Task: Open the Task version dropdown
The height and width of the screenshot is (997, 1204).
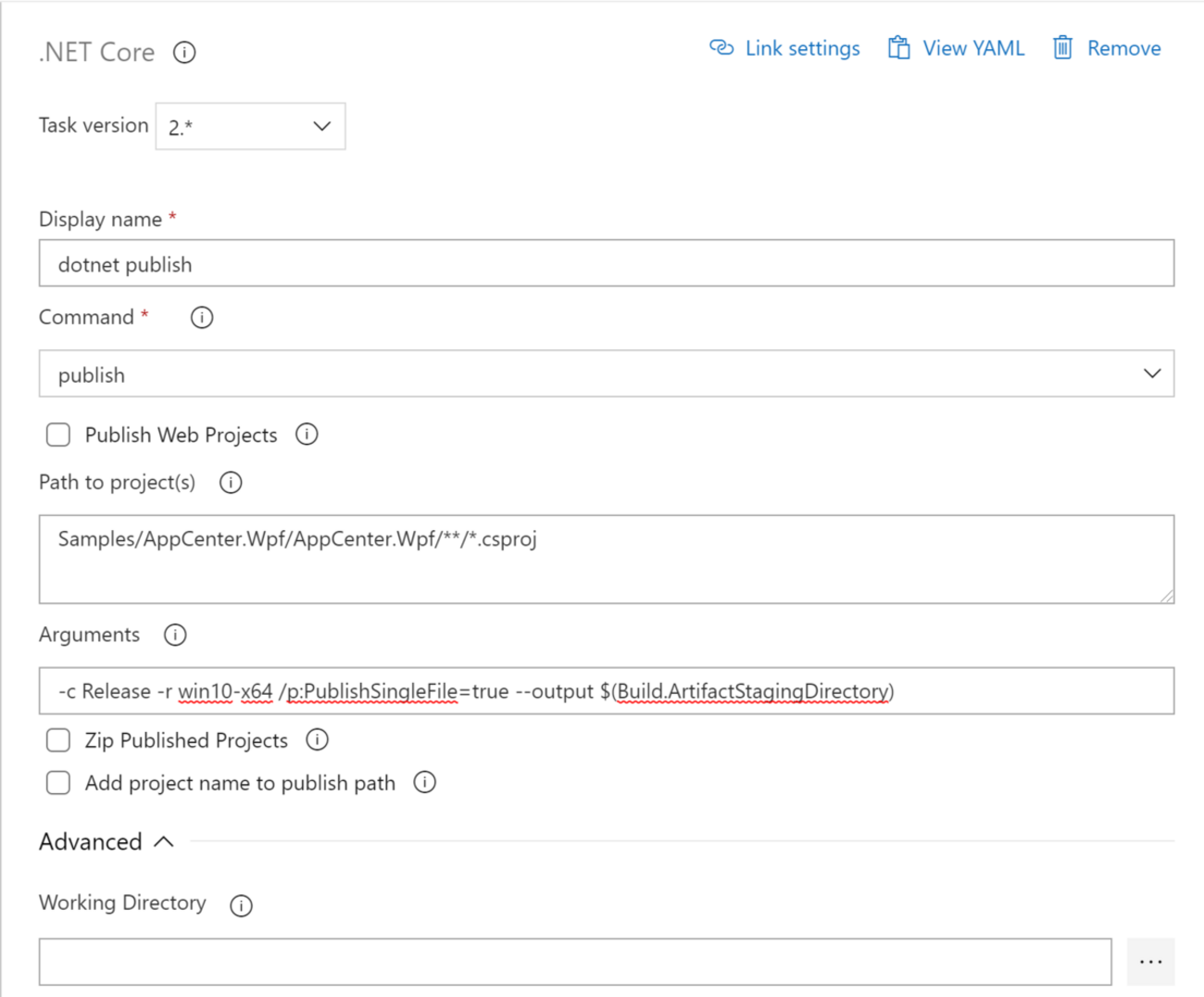Action: pyautogui.click(x=250, y=127)
